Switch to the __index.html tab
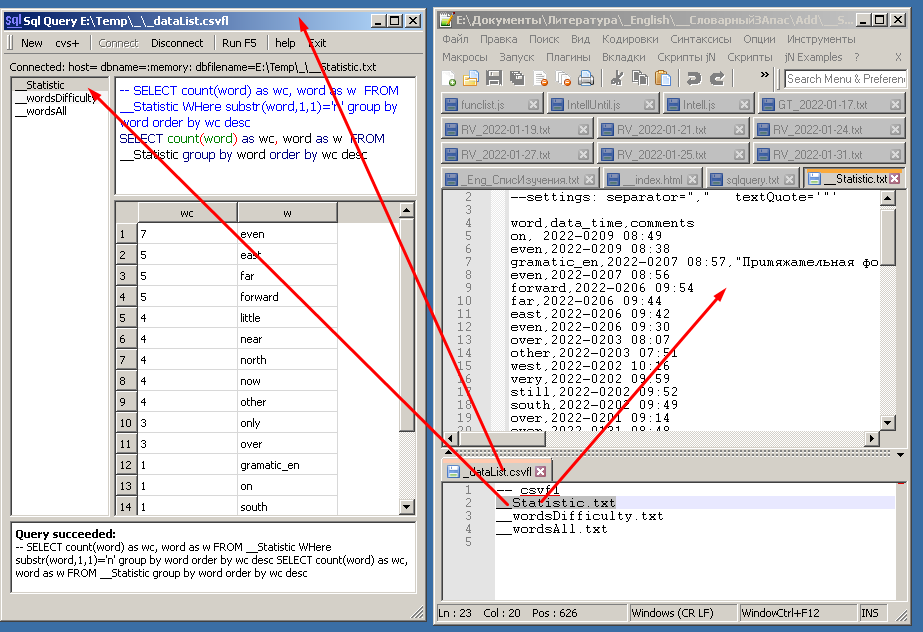Screen dimensions: 923x632 (x=652, y=179)
